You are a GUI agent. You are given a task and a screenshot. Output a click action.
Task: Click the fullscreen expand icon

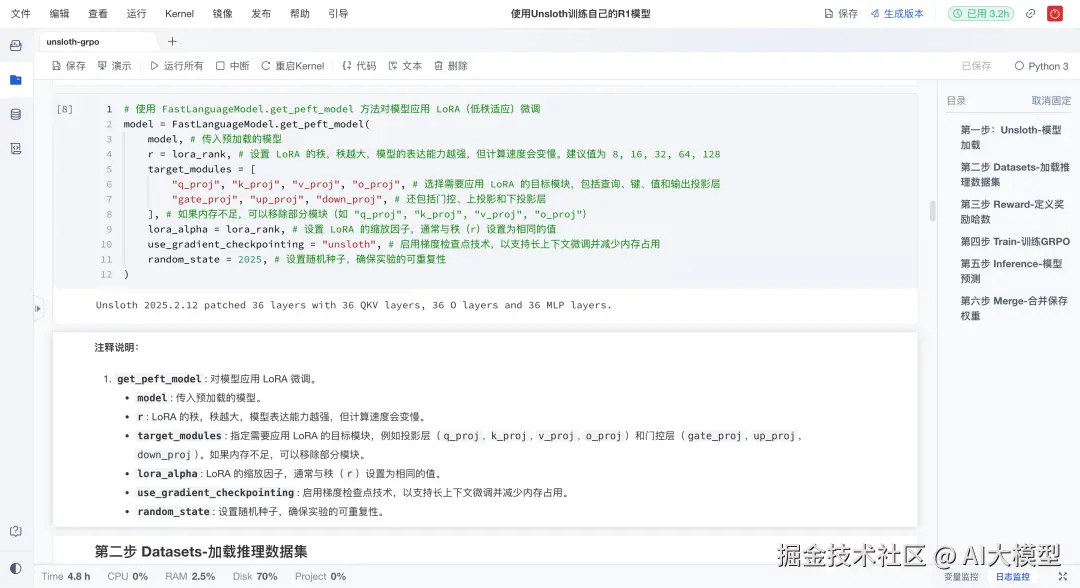pos(1063,576)
